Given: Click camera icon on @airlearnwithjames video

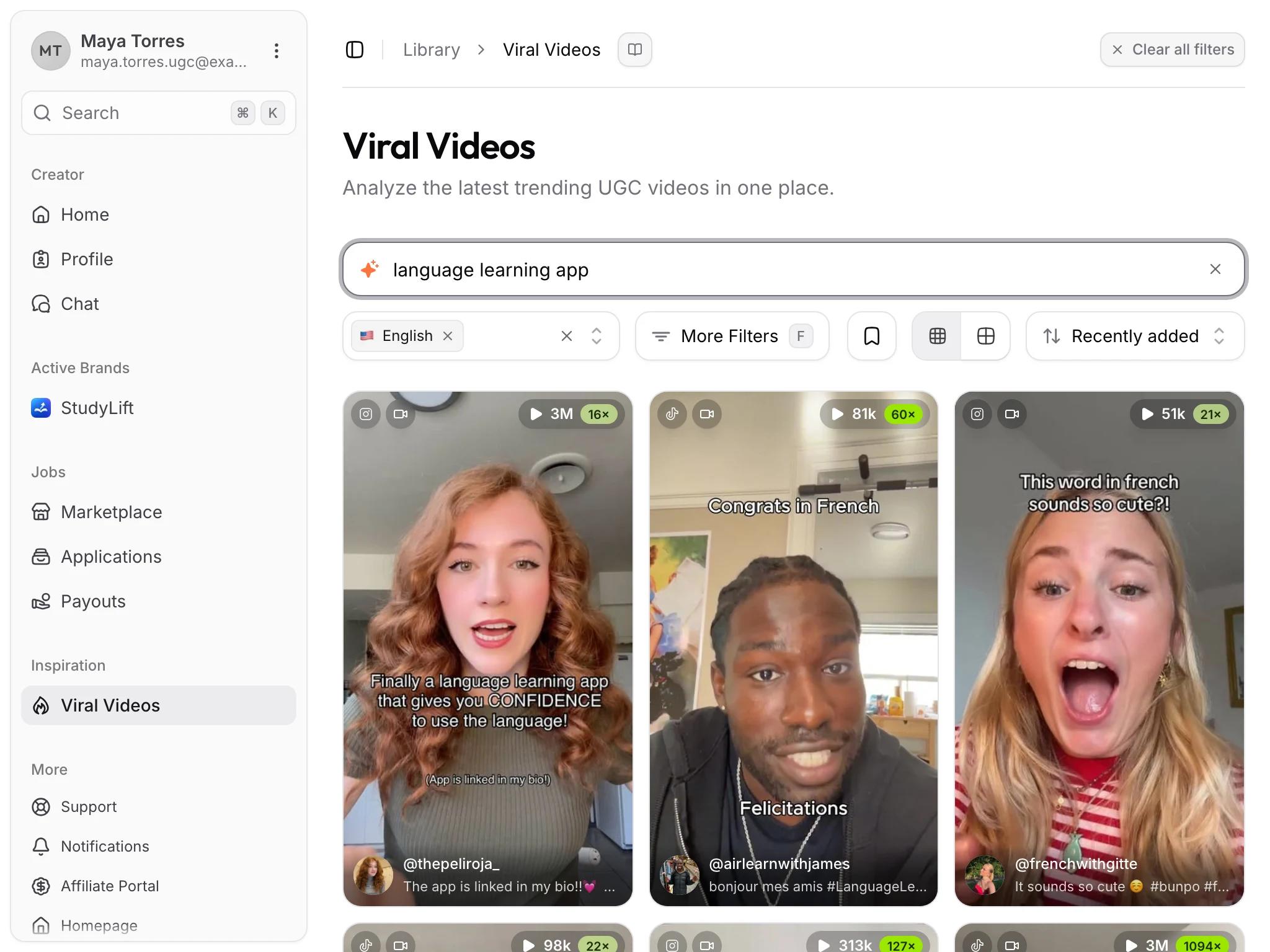Looking at the screenshot, I should tap(707, 414).
